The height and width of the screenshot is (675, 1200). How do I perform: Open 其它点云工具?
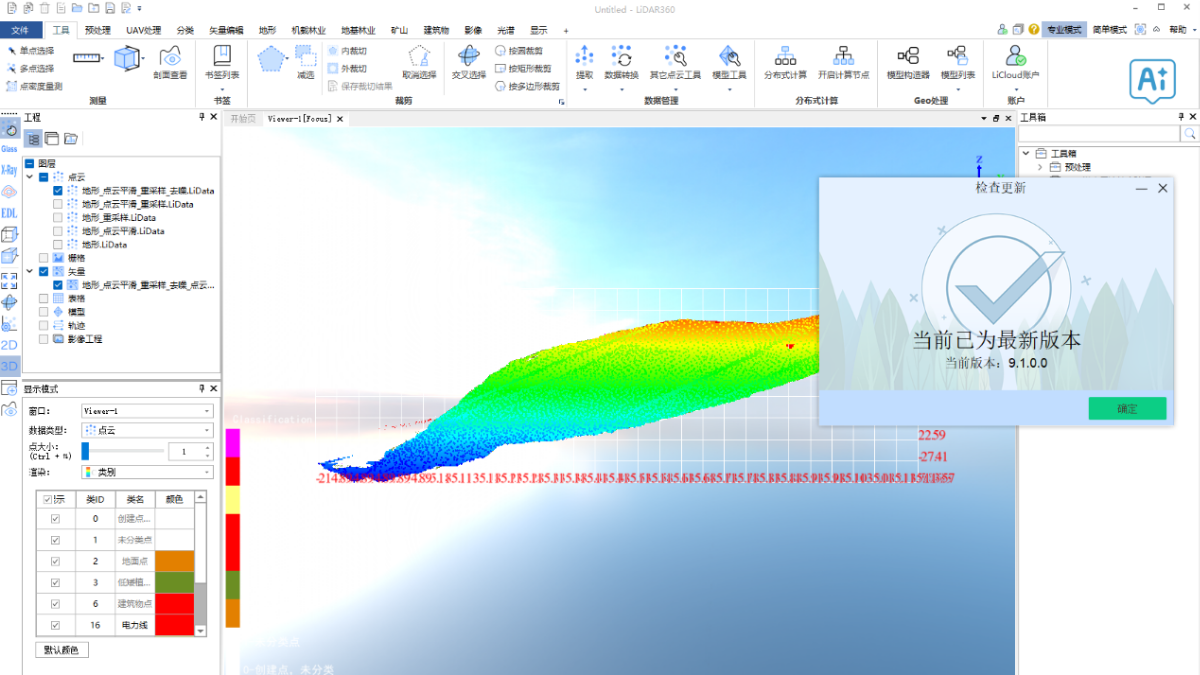coord(675,62)
